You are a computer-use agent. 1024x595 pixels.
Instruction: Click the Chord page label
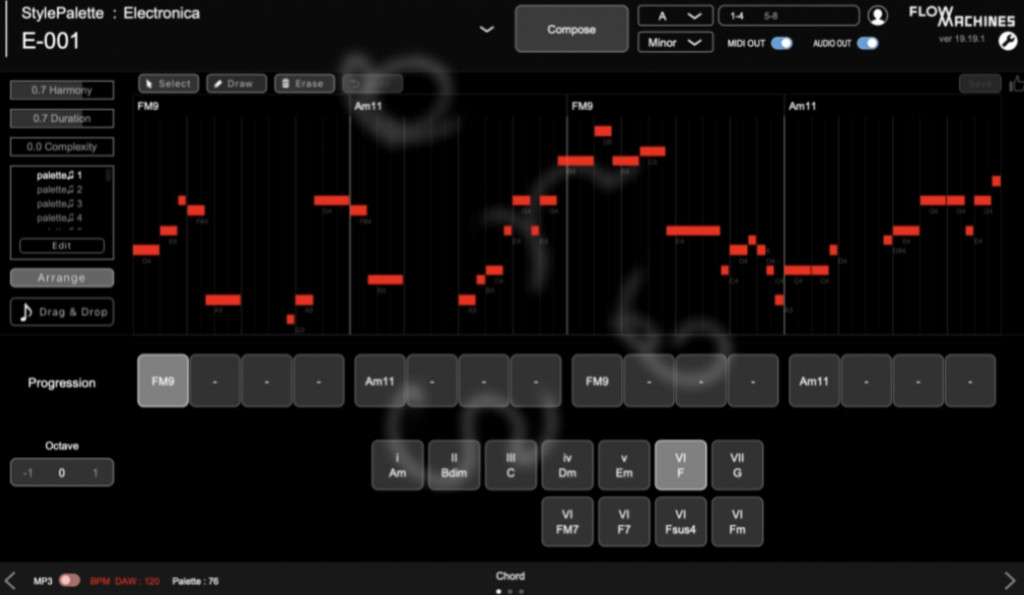(x=510, y=576)
